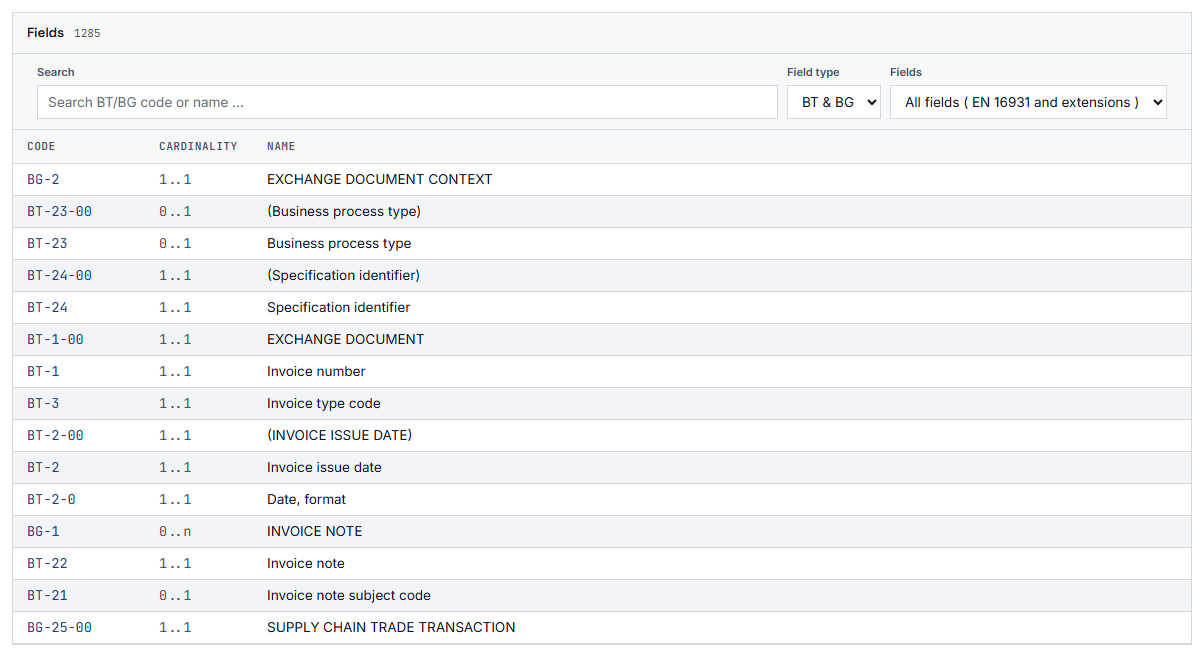1204x657 pixels.
Task: Open the BG-2 code link
Action: click(43, 179)
